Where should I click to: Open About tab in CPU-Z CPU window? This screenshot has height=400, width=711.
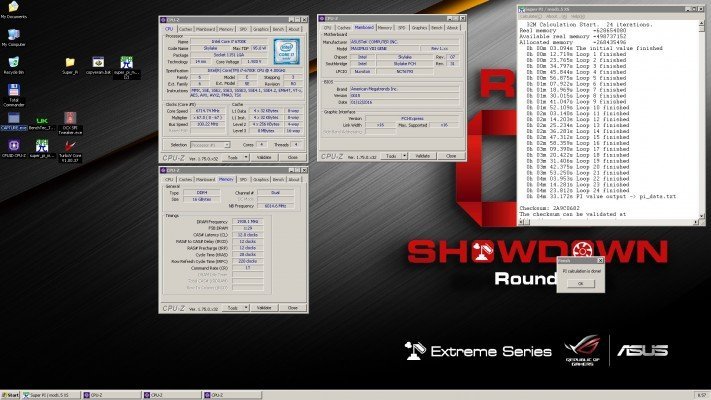pos(294,29)
